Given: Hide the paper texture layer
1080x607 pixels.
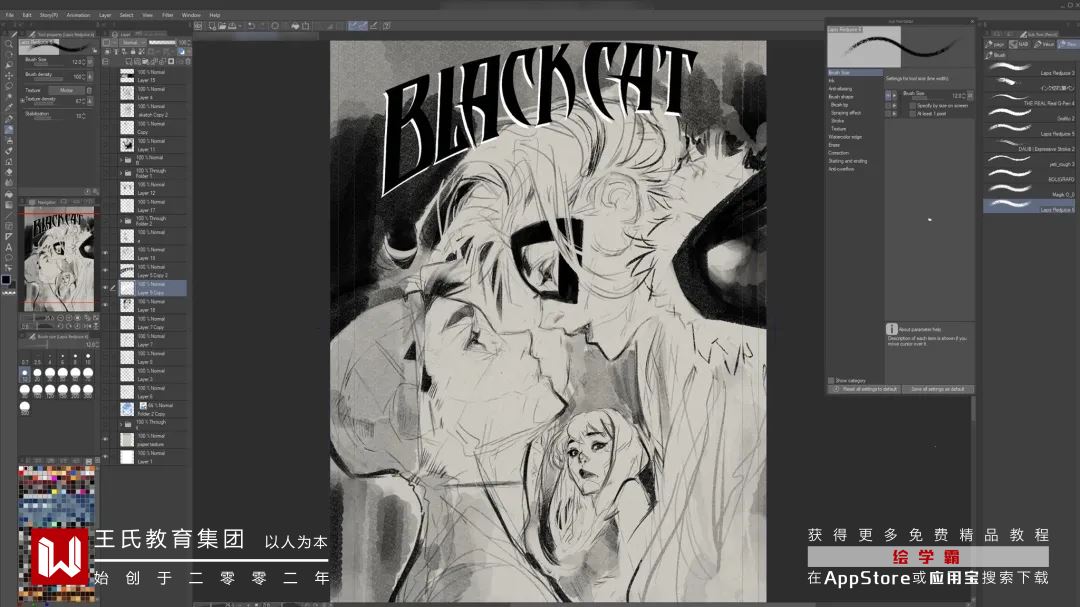Looking at the screenshot, I should click(x=105, y=440).
